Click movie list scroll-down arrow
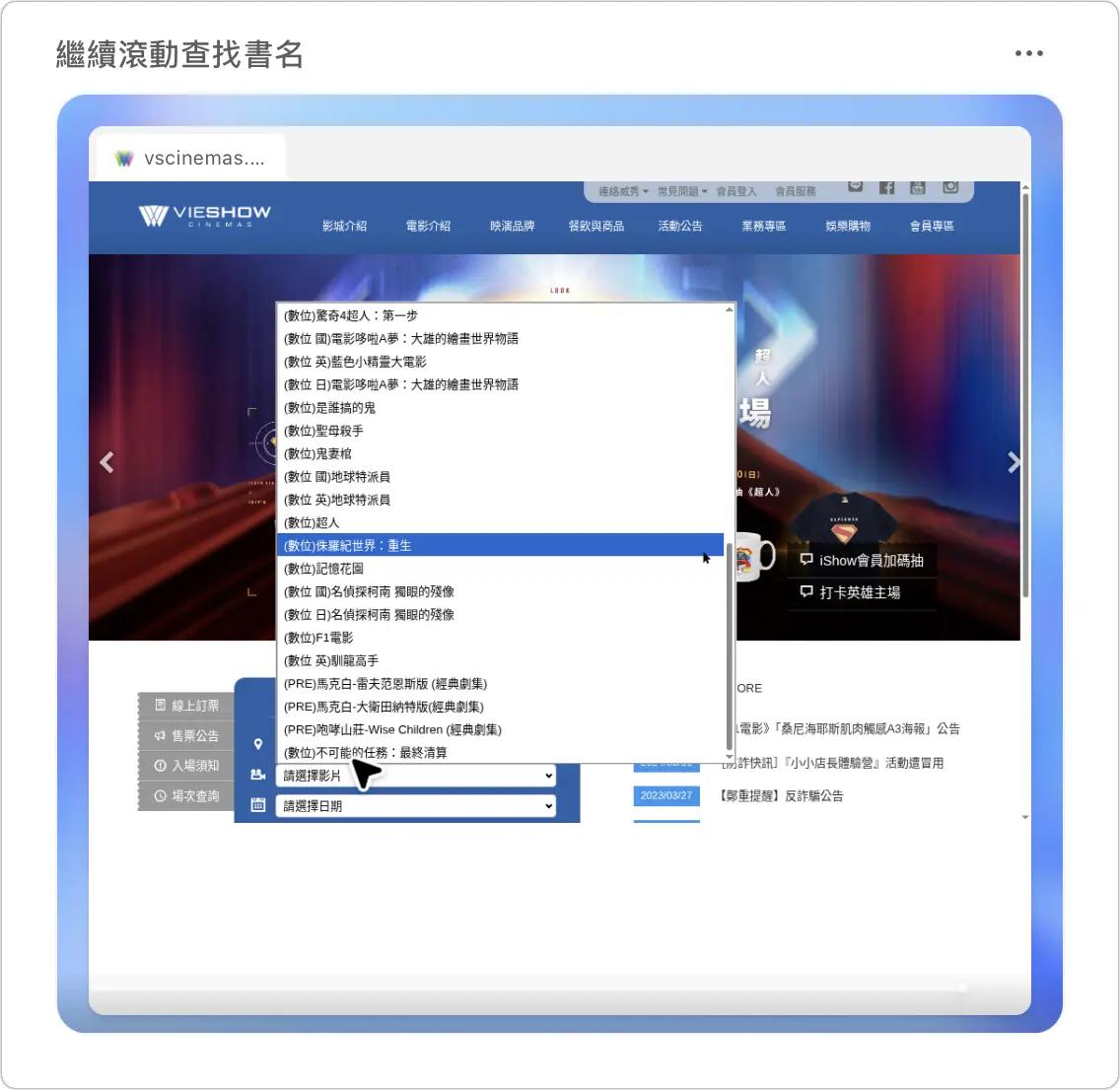The image size is (1120, 1090). click(730, 756)
